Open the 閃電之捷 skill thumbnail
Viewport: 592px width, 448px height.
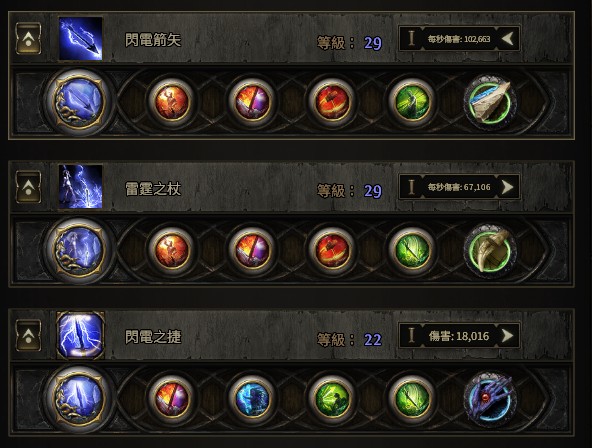[x=80, y=335]
